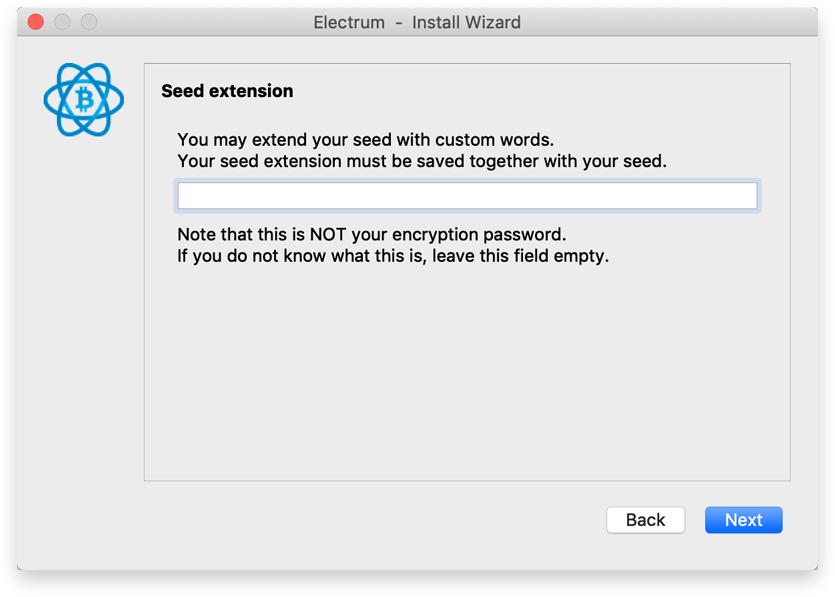Click the "You may extend your seed" line
The image size is (835, 597).
(x=365, y=139)
